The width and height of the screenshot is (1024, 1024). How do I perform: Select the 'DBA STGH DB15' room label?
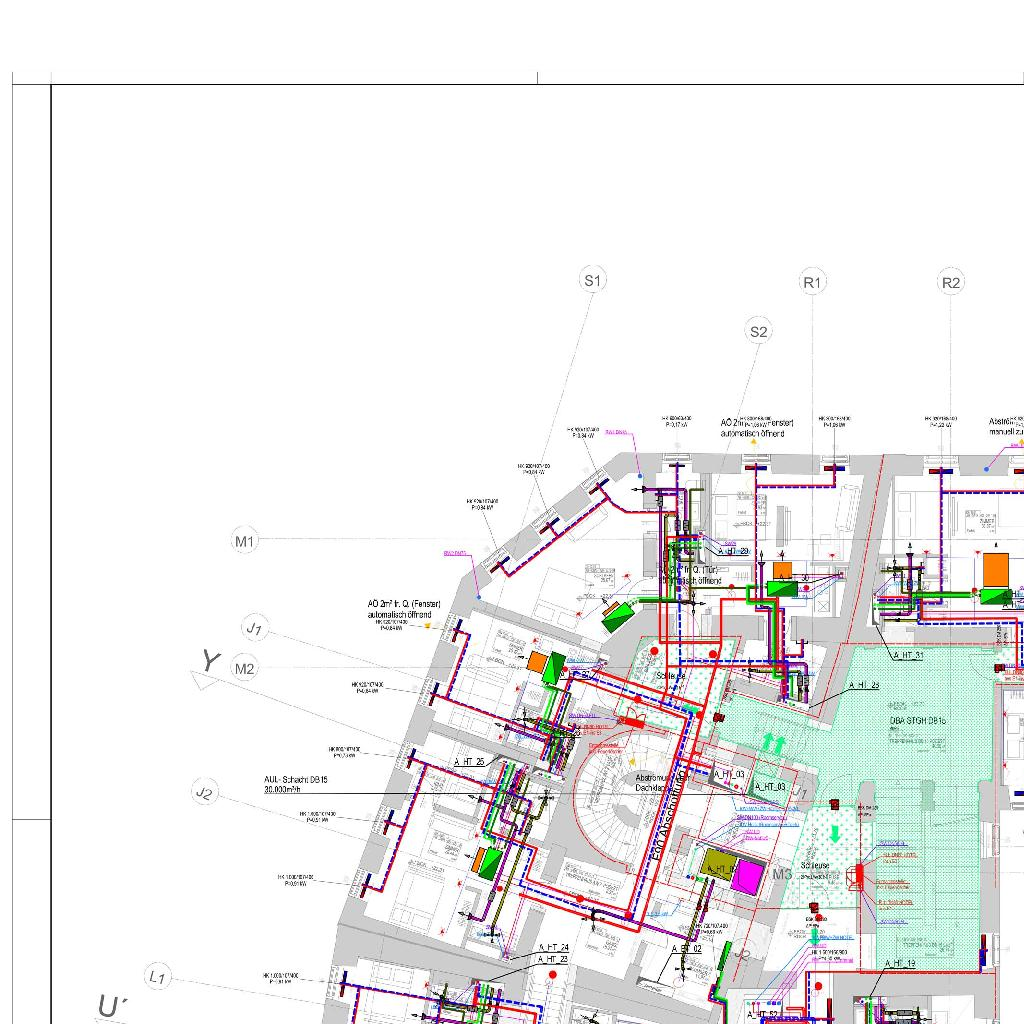coord(918,720)
